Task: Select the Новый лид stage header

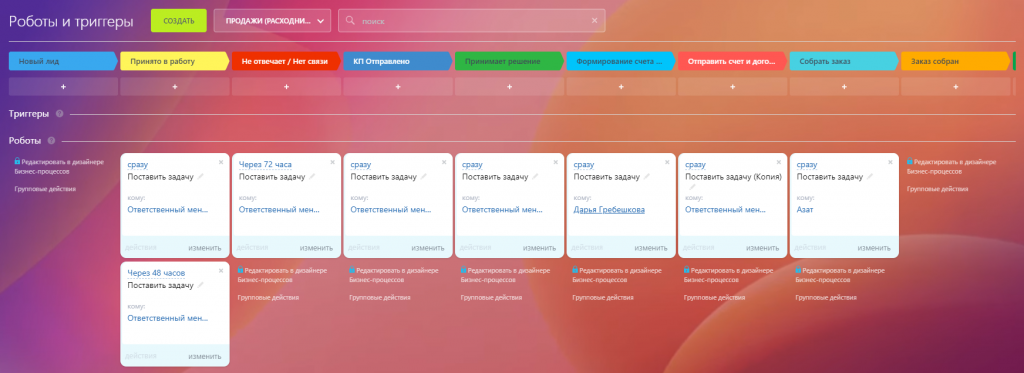Action: (63, 61)
